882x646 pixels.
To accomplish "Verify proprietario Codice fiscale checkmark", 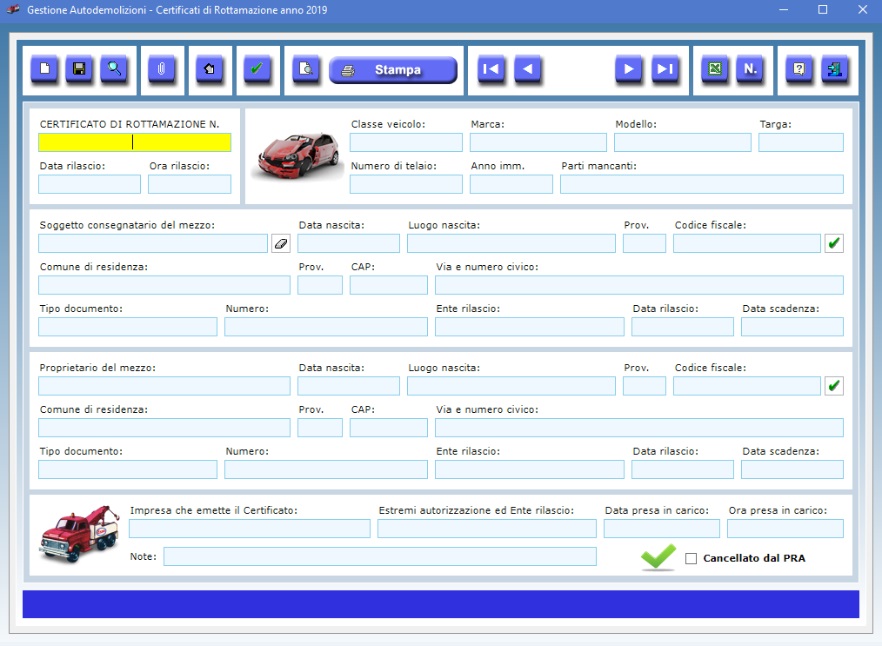I will point(834,385).
